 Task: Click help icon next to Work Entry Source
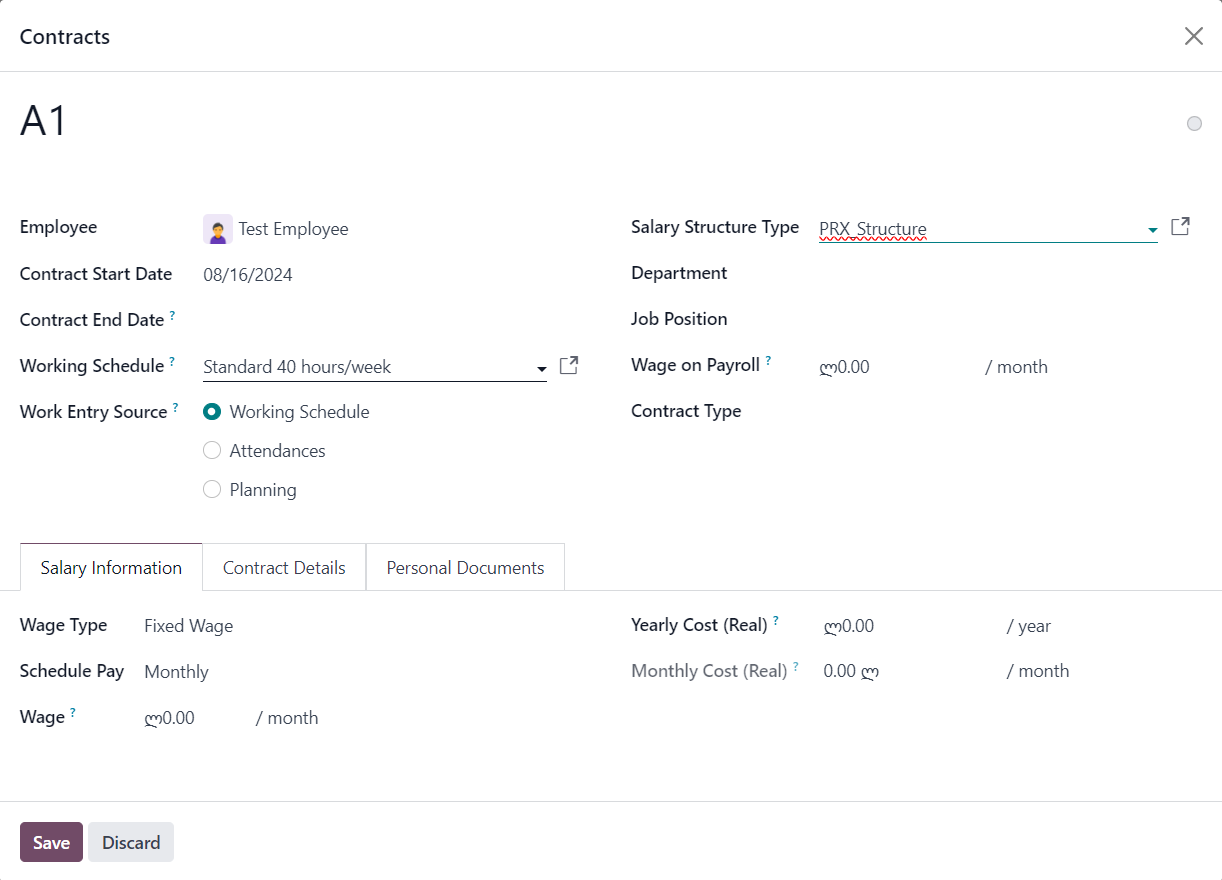pyautogui.click(x=176, y=408)
